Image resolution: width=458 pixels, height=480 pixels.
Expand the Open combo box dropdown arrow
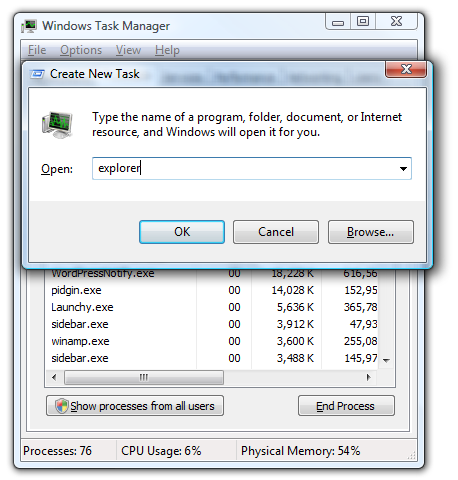pos(403,169)
